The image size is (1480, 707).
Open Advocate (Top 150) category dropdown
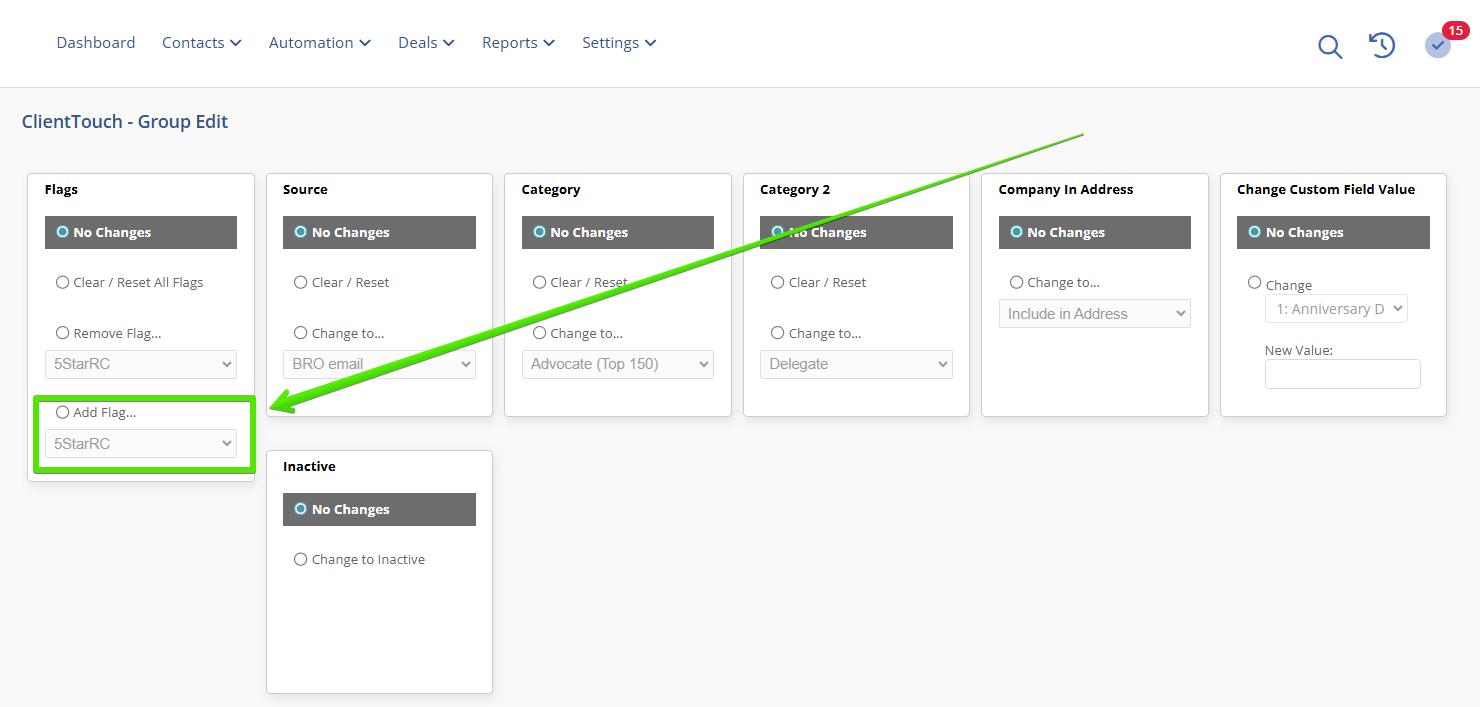coord(617,364)
